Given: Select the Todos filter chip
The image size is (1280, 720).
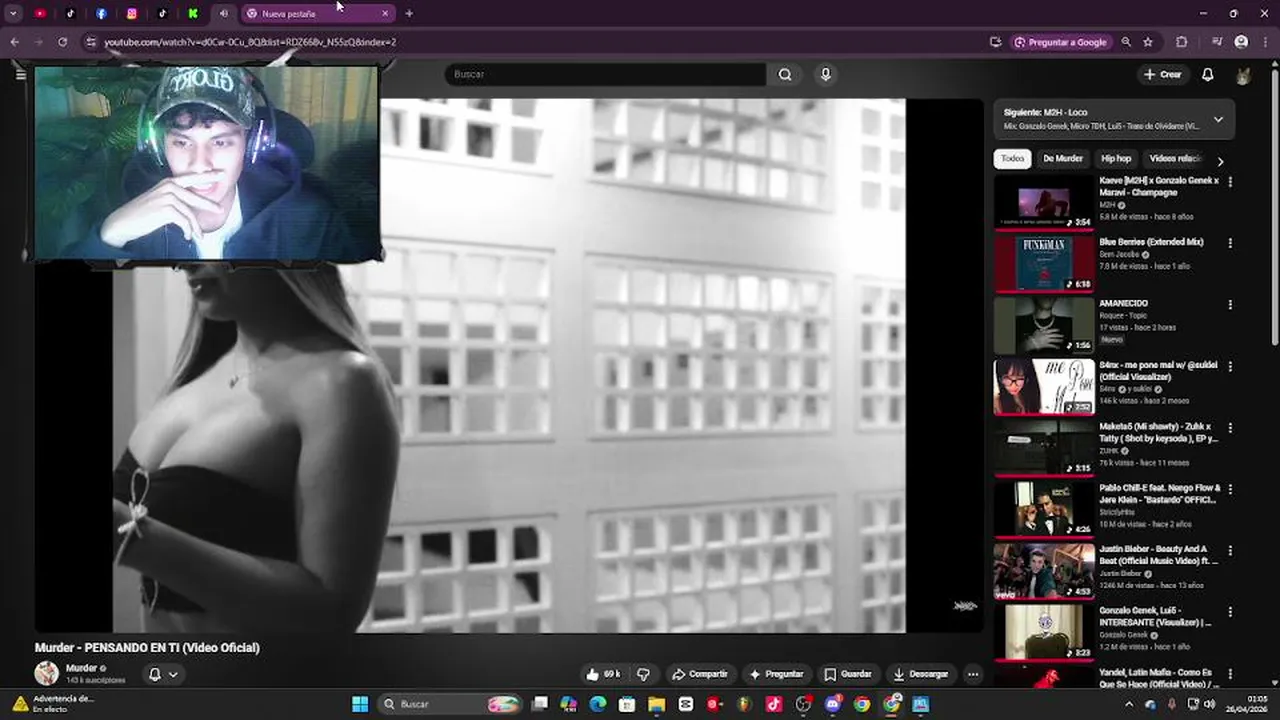Looking at the screenshot, I should point(1013,158).
